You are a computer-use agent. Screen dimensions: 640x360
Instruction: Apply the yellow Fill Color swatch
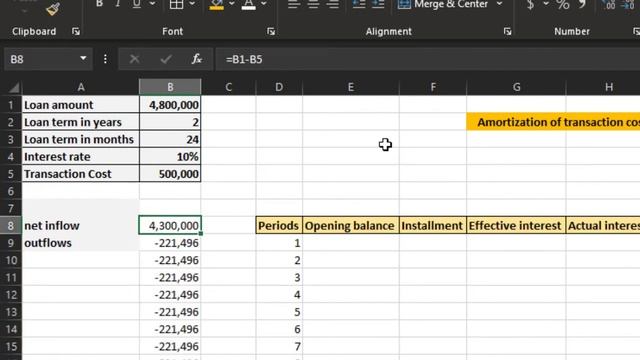216,5
